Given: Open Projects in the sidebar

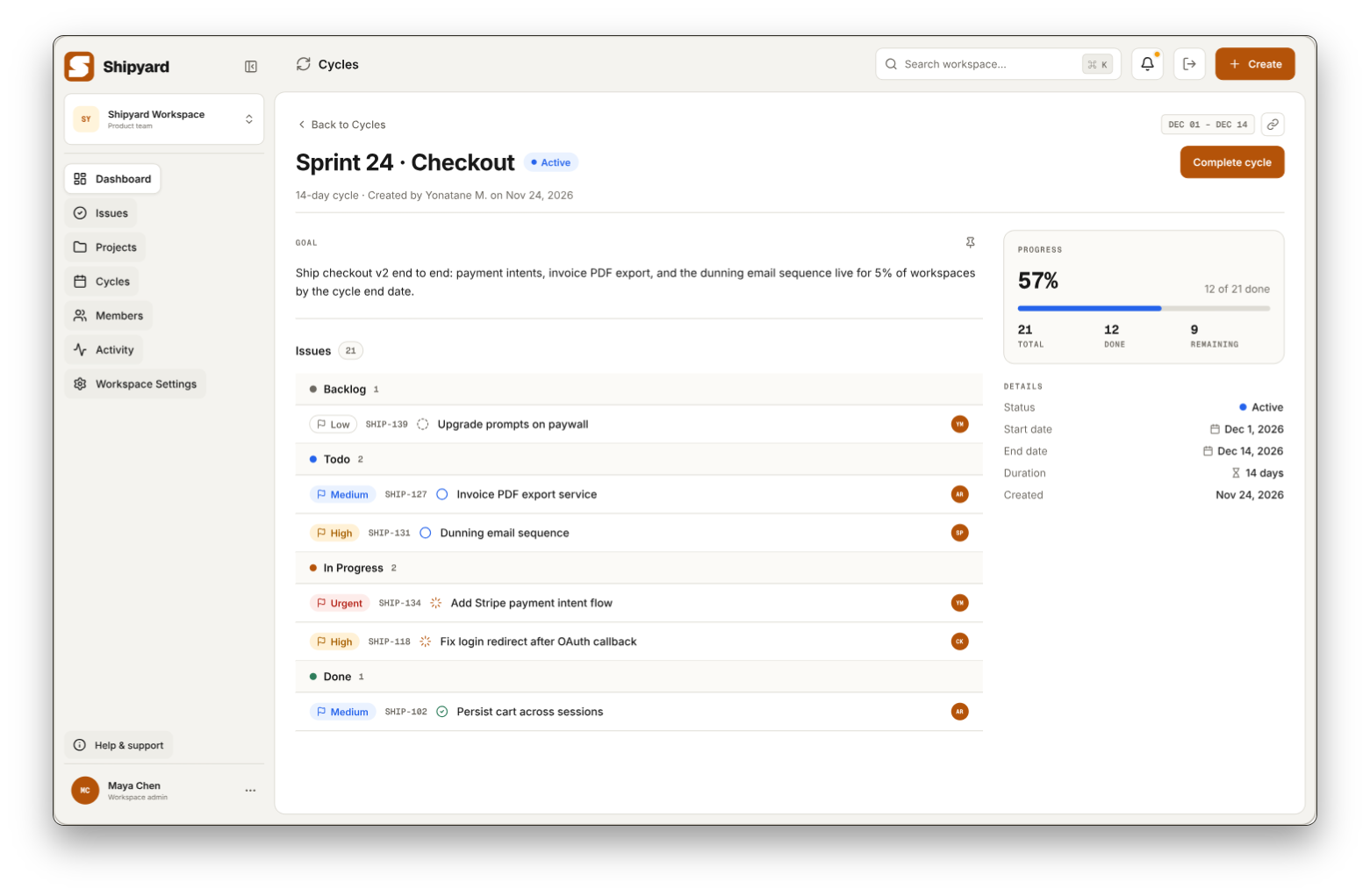Looking at the screenshot, I should click(x=105, y=247).
